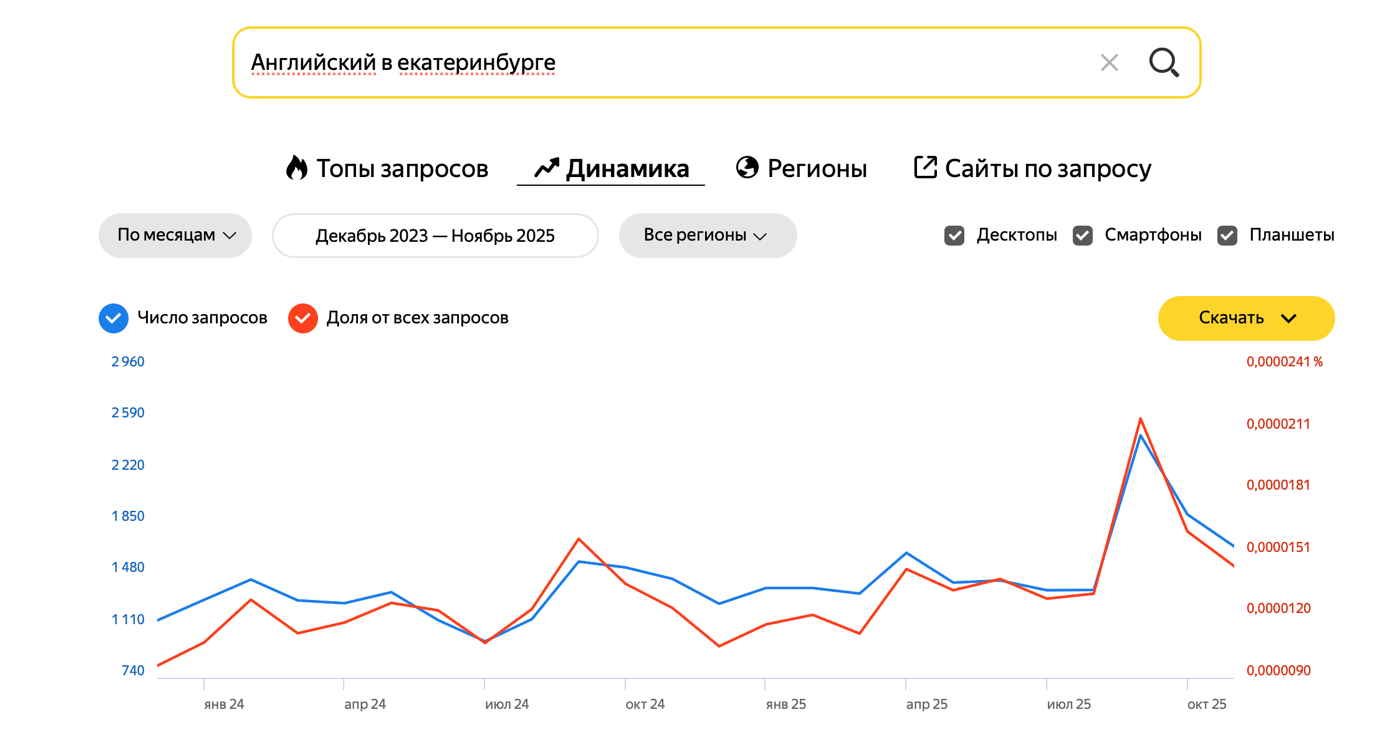
Task: Open the Сайты по запросу link
Action: [1047, 169]
